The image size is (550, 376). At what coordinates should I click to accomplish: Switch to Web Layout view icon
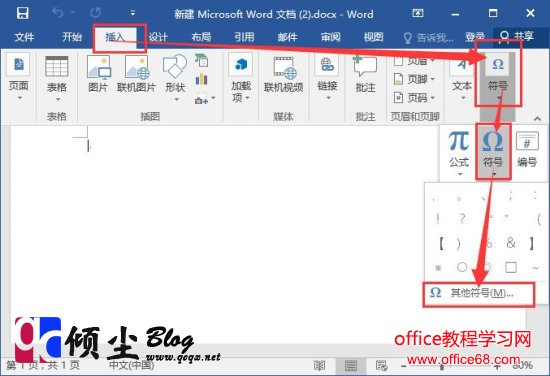coord(381,366)
